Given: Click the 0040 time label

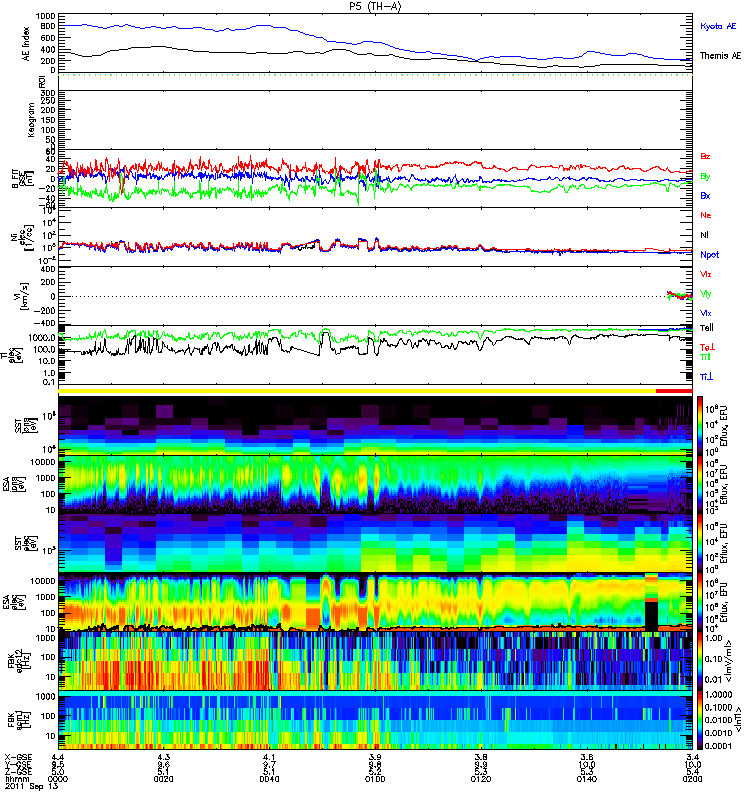Looking at the screenshot, I should pos(269,779).
